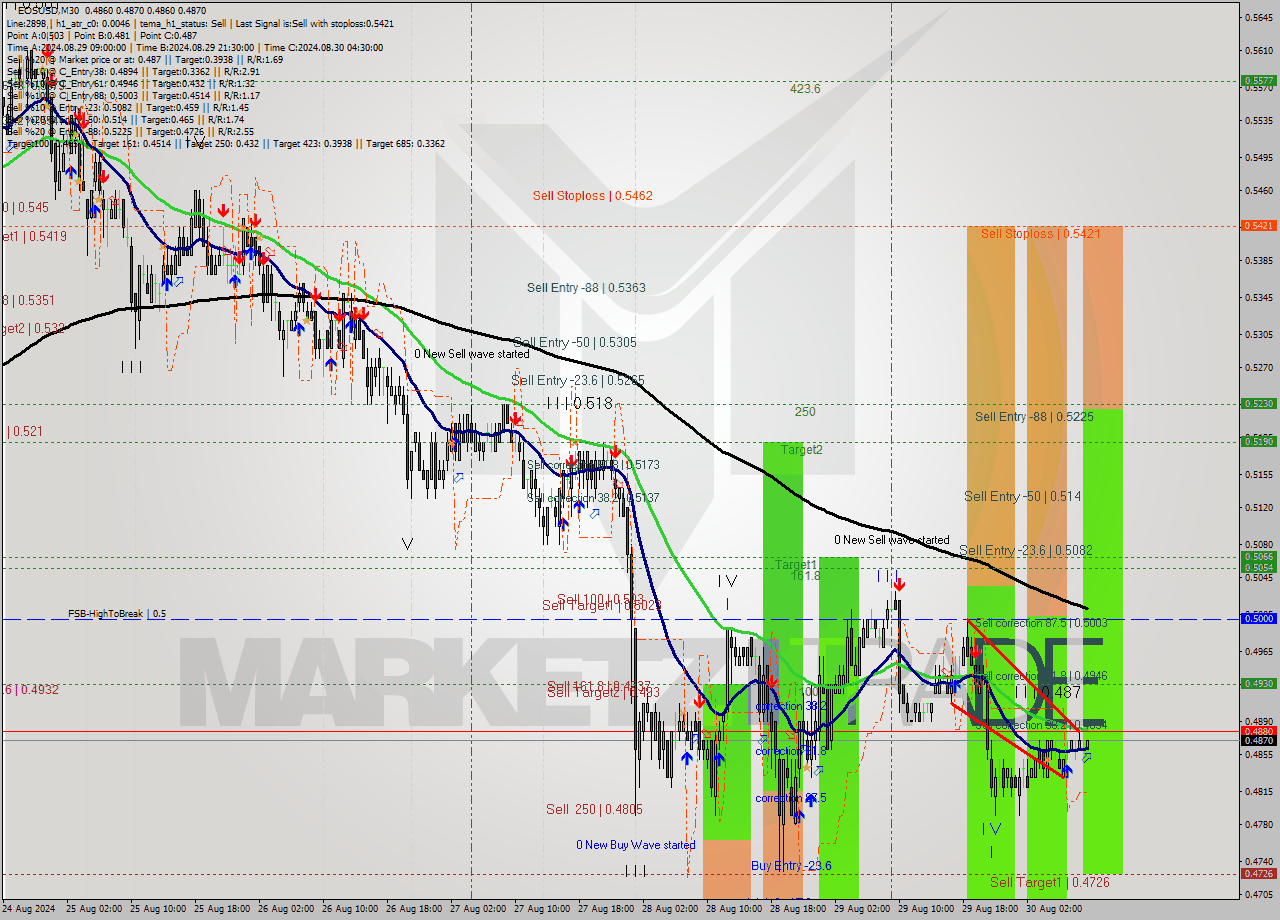Click the 'Sell Target1 | 0.4726' label
The height and width of the screenshot is (920, 1280).
tap(1049, 883)
